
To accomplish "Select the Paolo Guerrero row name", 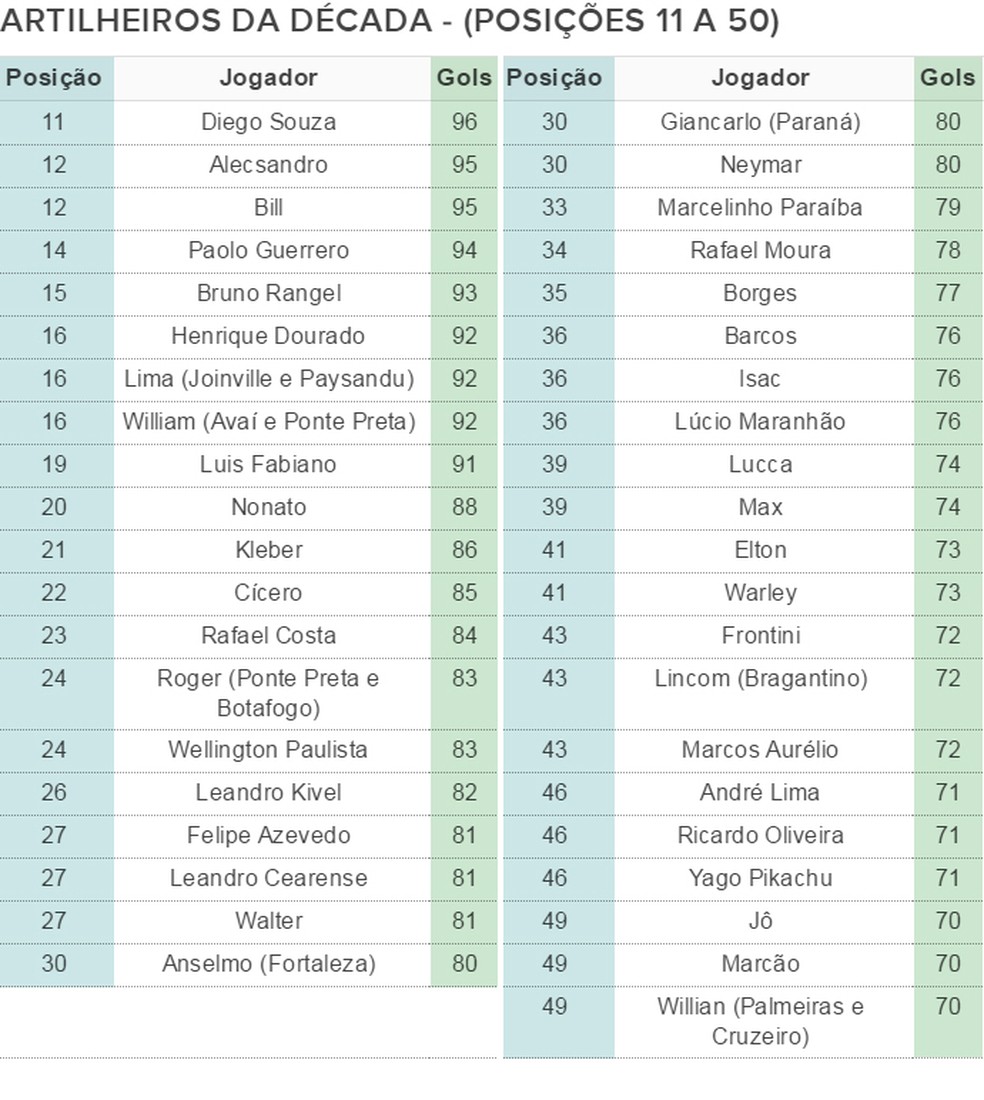I will [268, 250].
